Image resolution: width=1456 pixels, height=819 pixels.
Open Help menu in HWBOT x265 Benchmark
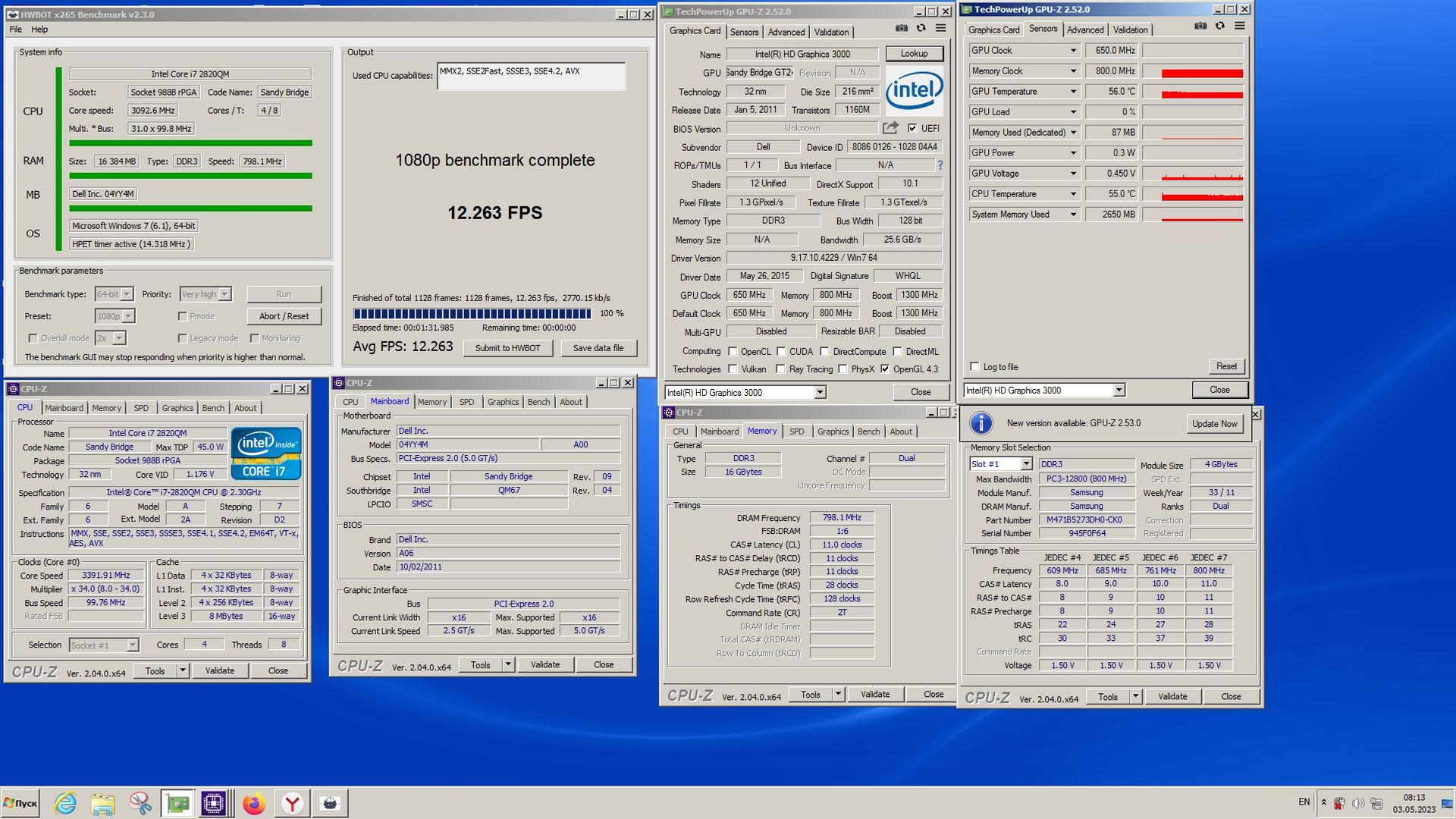(x=39, y=30)
